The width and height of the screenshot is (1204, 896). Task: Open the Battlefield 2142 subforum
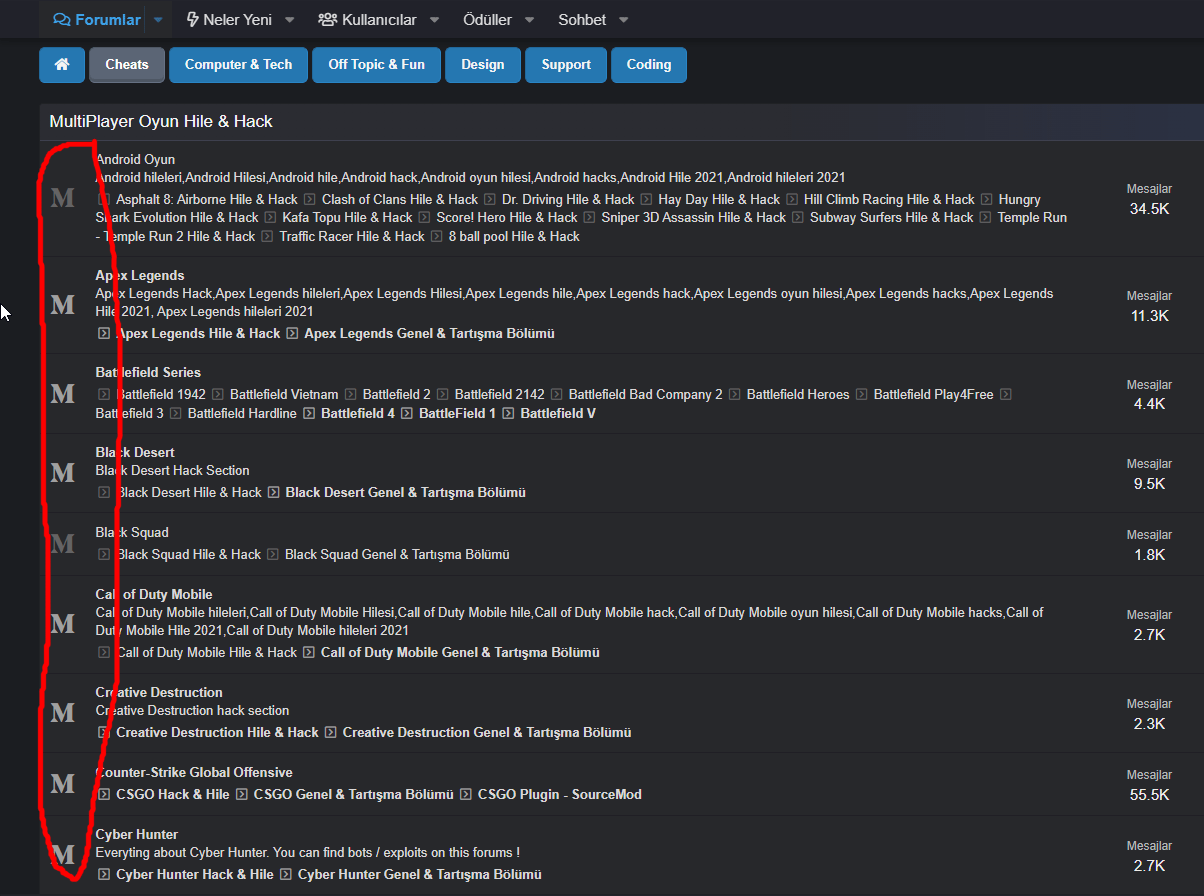pyautogui.click(x=499, y=394)
